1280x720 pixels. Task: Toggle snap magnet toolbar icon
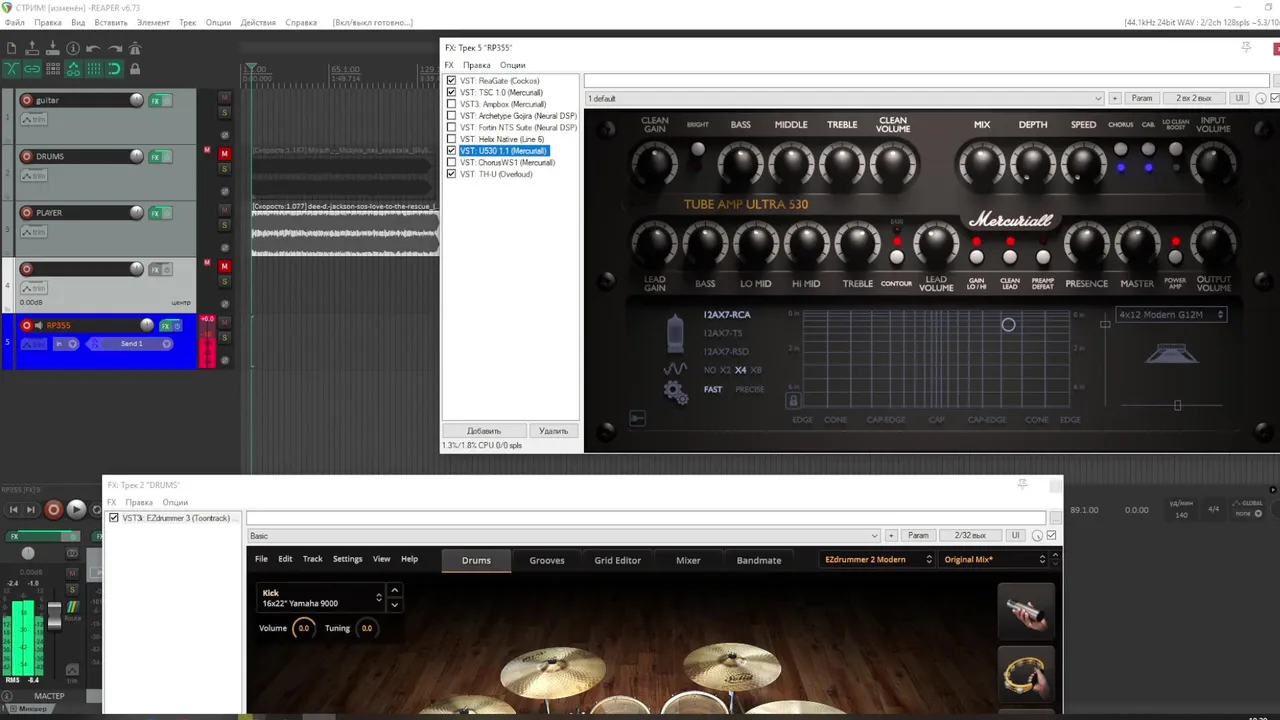[114, 69]
